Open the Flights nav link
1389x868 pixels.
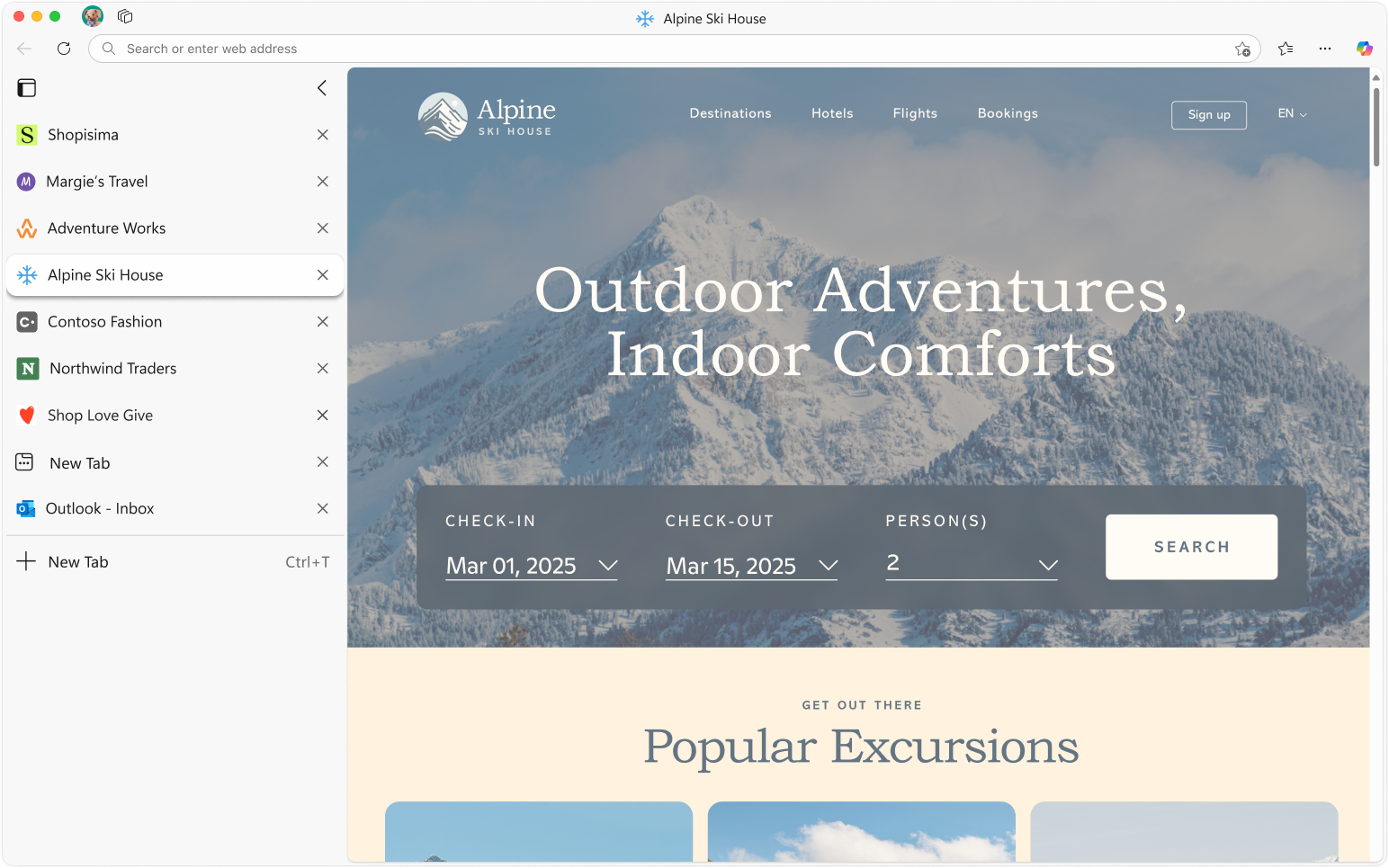point(915,113)
